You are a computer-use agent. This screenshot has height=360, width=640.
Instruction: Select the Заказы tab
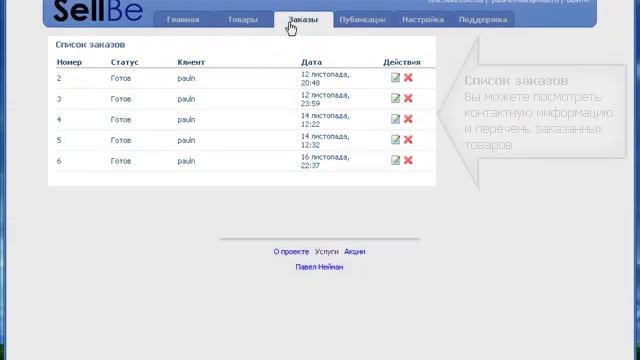pyautogui.click(x=303, y=20)
